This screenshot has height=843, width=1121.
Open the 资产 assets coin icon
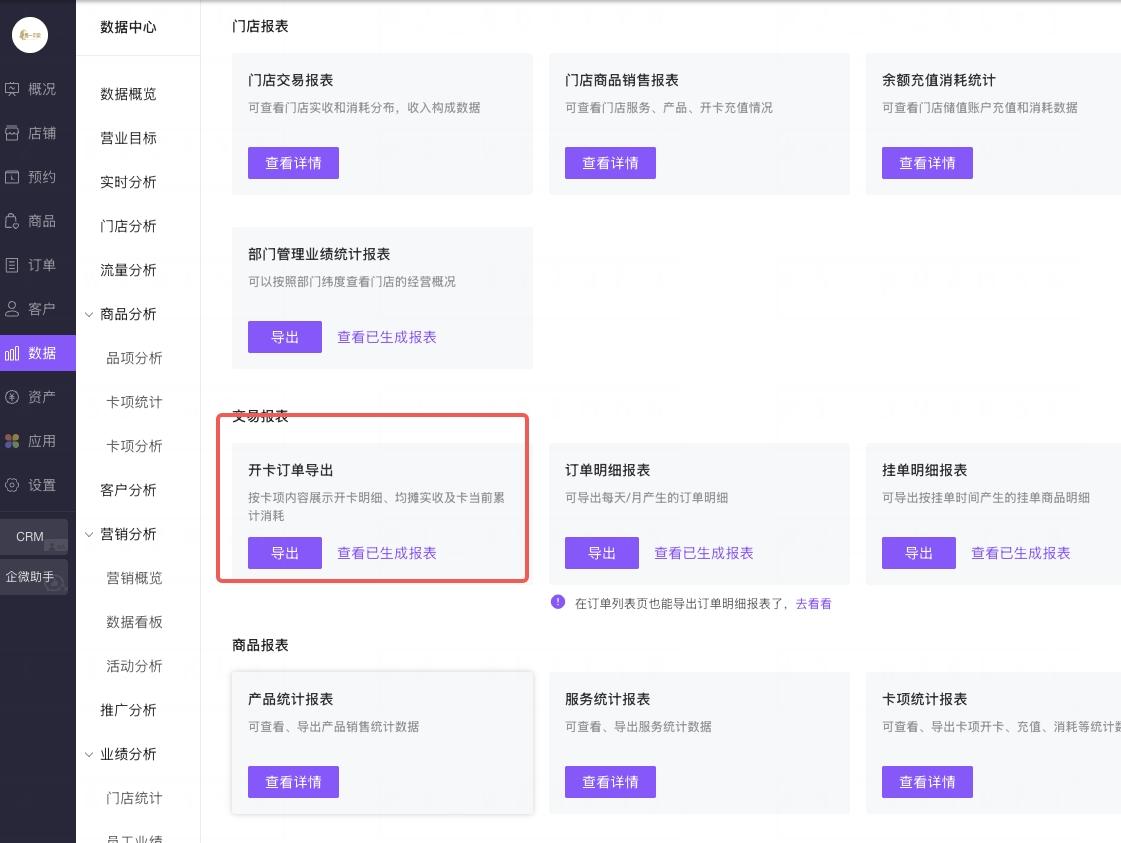point(12,397)
